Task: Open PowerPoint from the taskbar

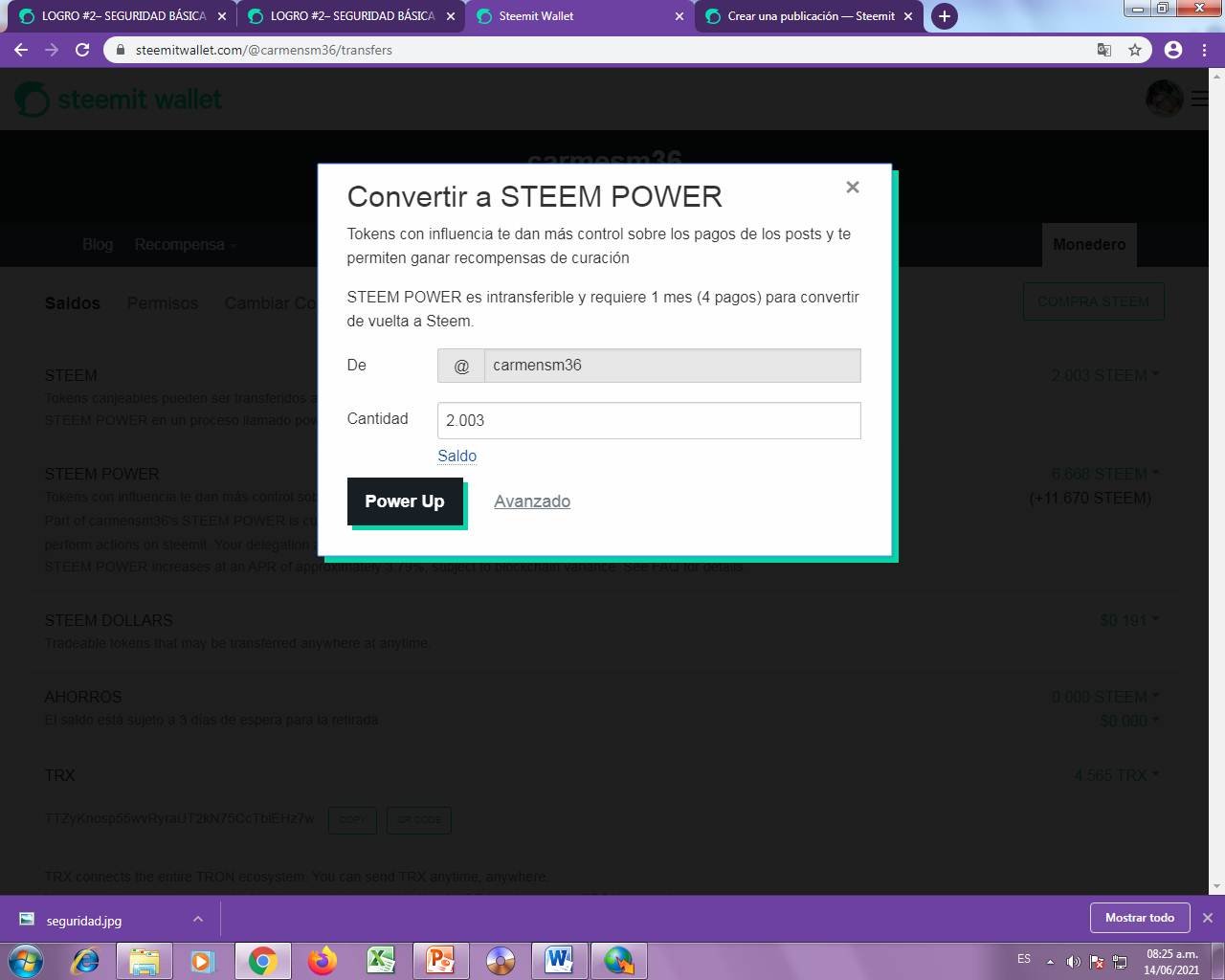Action: 440,961
